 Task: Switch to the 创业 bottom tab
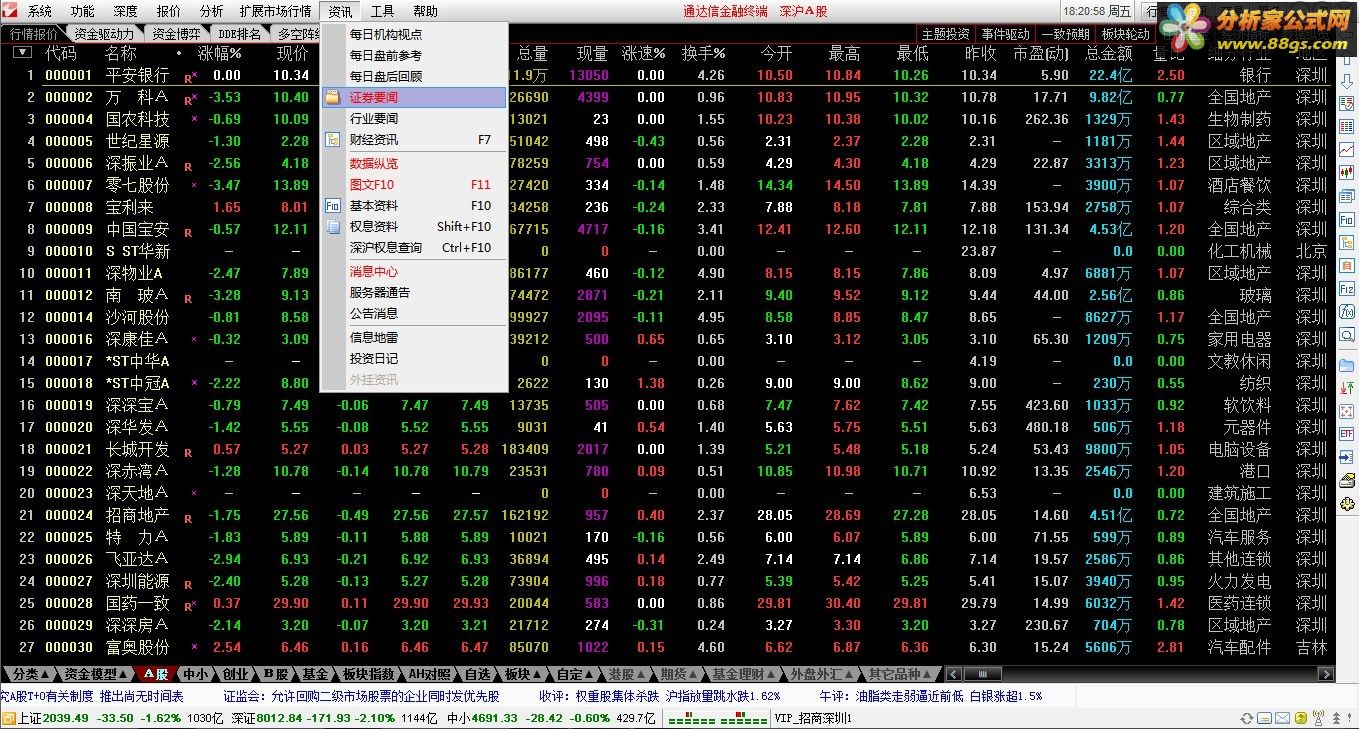(x=235, y=674)
